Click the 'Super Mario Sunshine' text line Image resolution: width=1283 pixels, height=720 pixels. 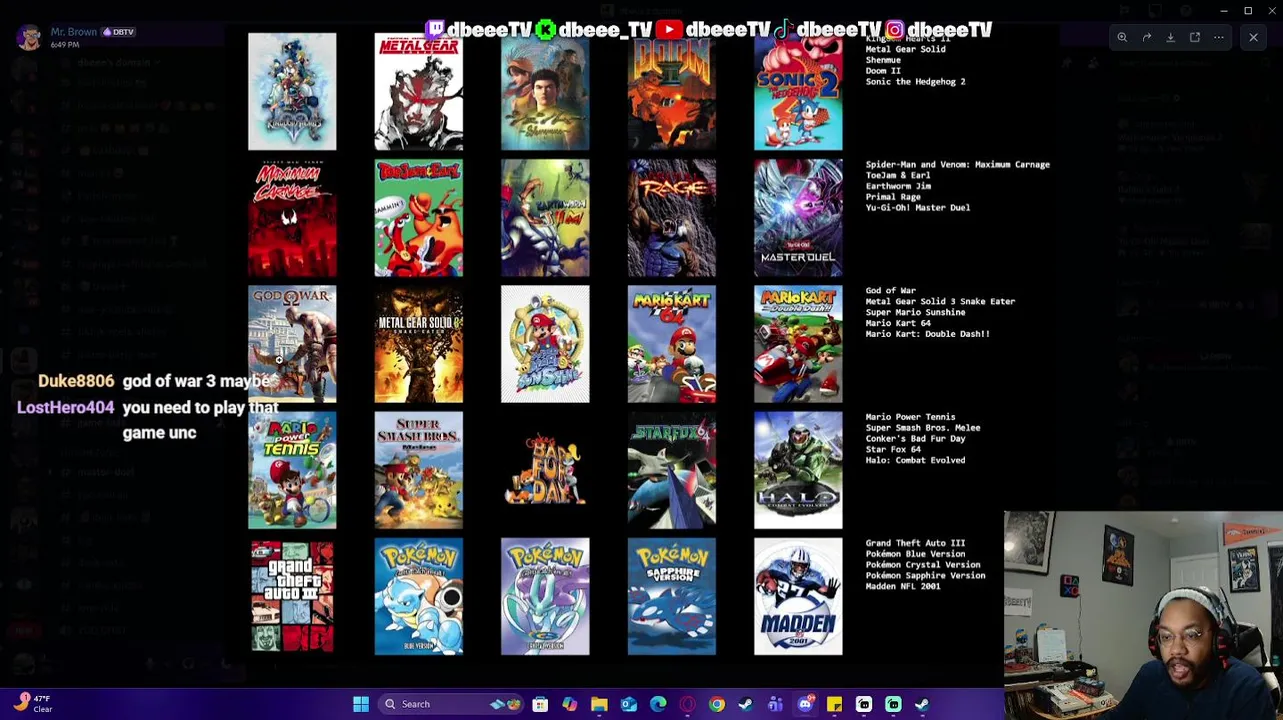pyautogui.click(x=915, y=313)
